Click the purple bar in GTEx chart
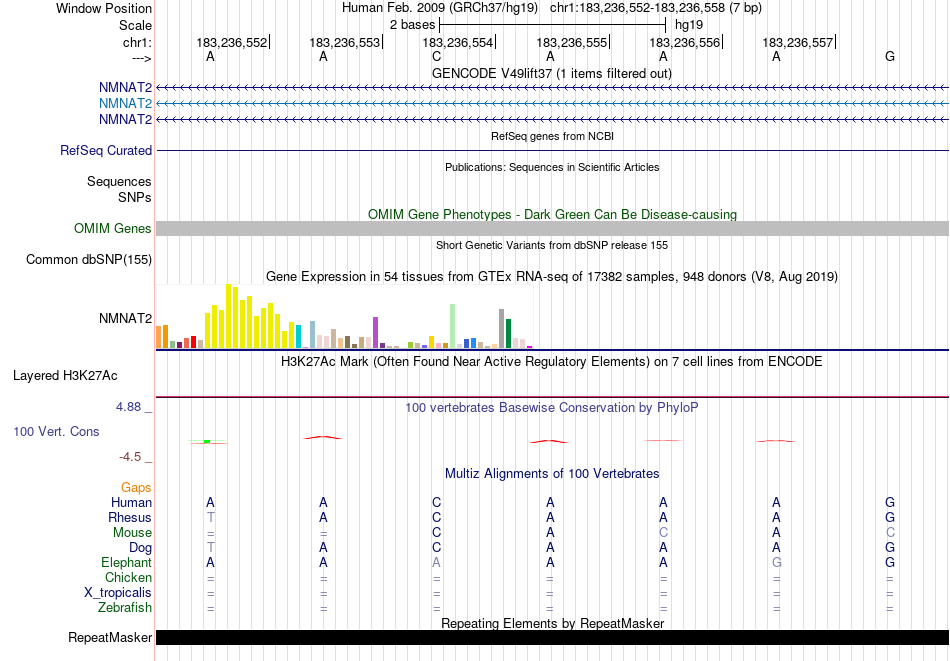This screenshot has height=661, width=950. pos(375,332)
